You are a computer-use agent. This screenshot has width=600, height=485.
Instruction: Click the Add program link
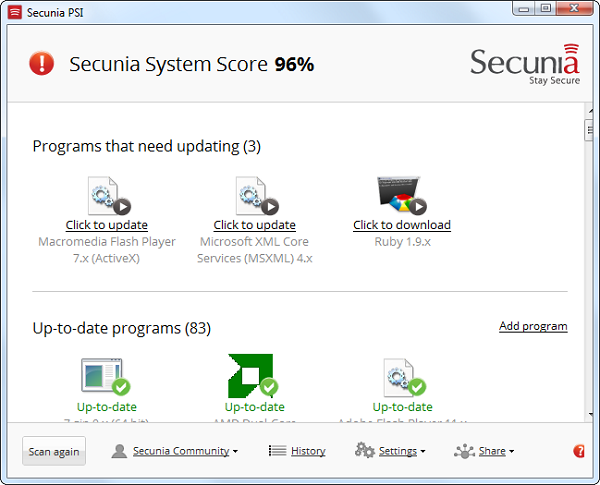pos(533,326)
